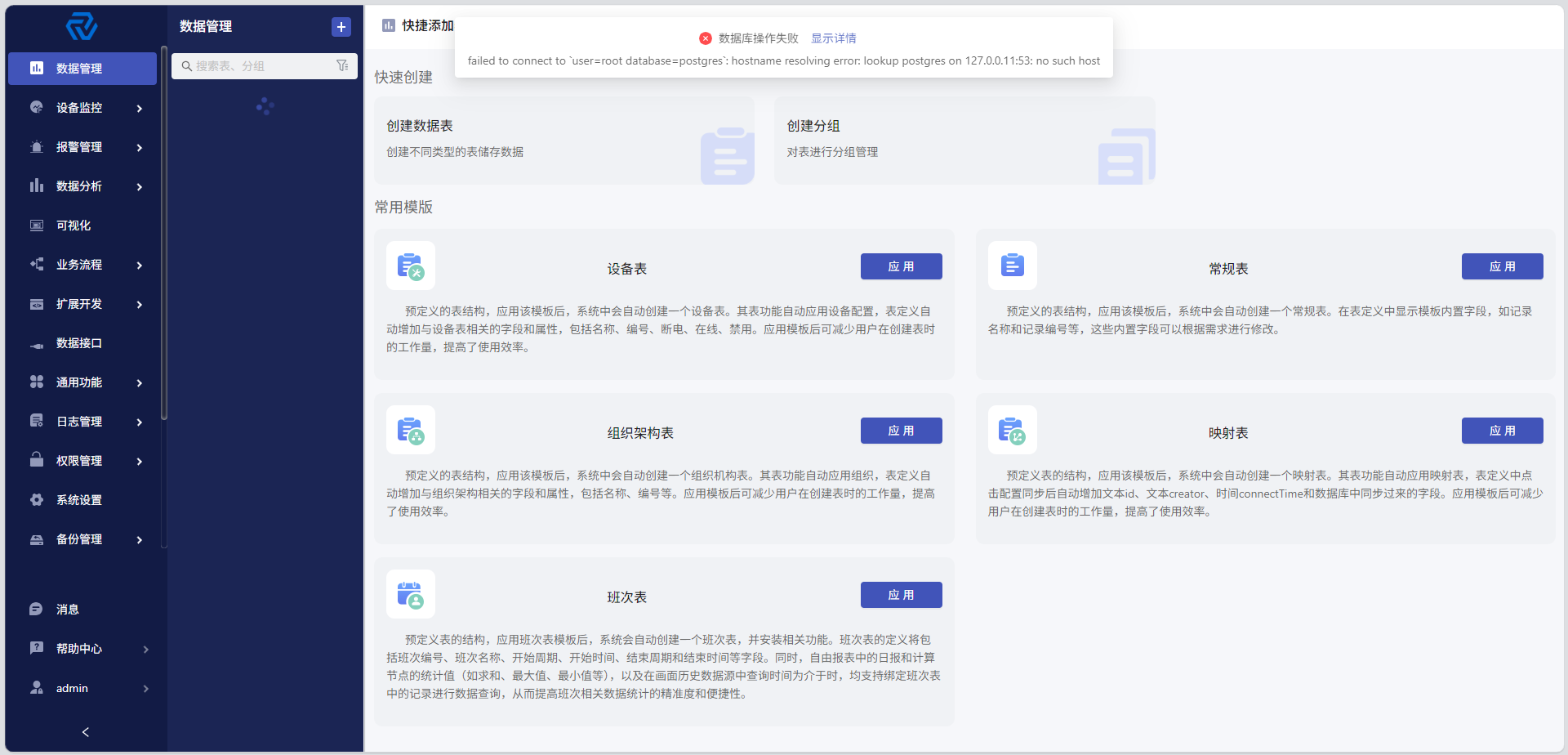Click the 映射表 template icon
This screenshot has width=1568, height=755.
click(x=1013, y=430)
